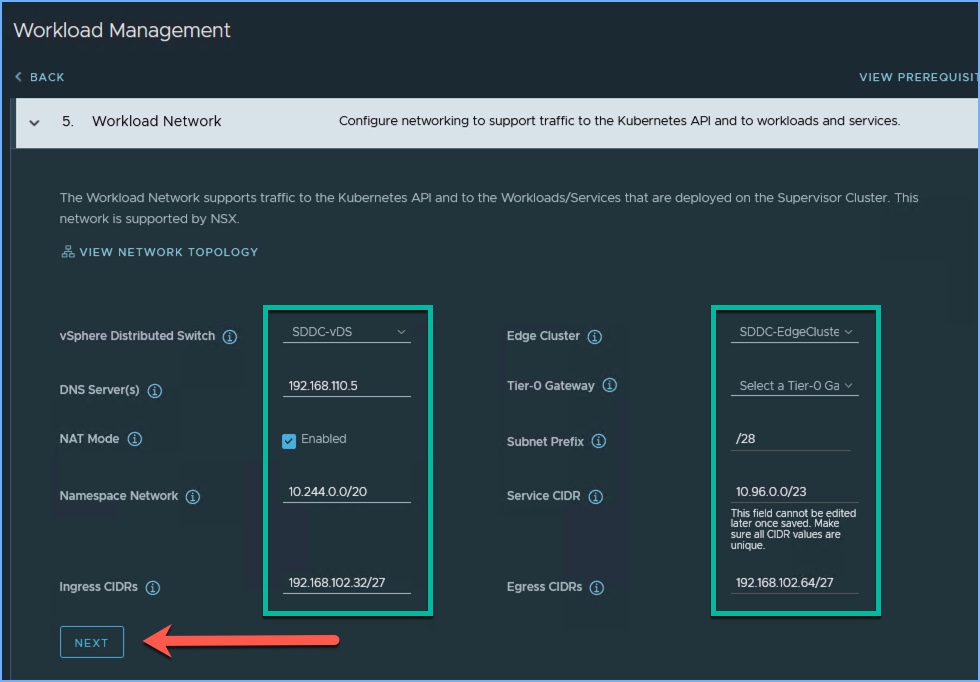This screenshot has height=682, width=980.
Task: Click the DNS Server(s) input field
Action: (x=346, y=386)
